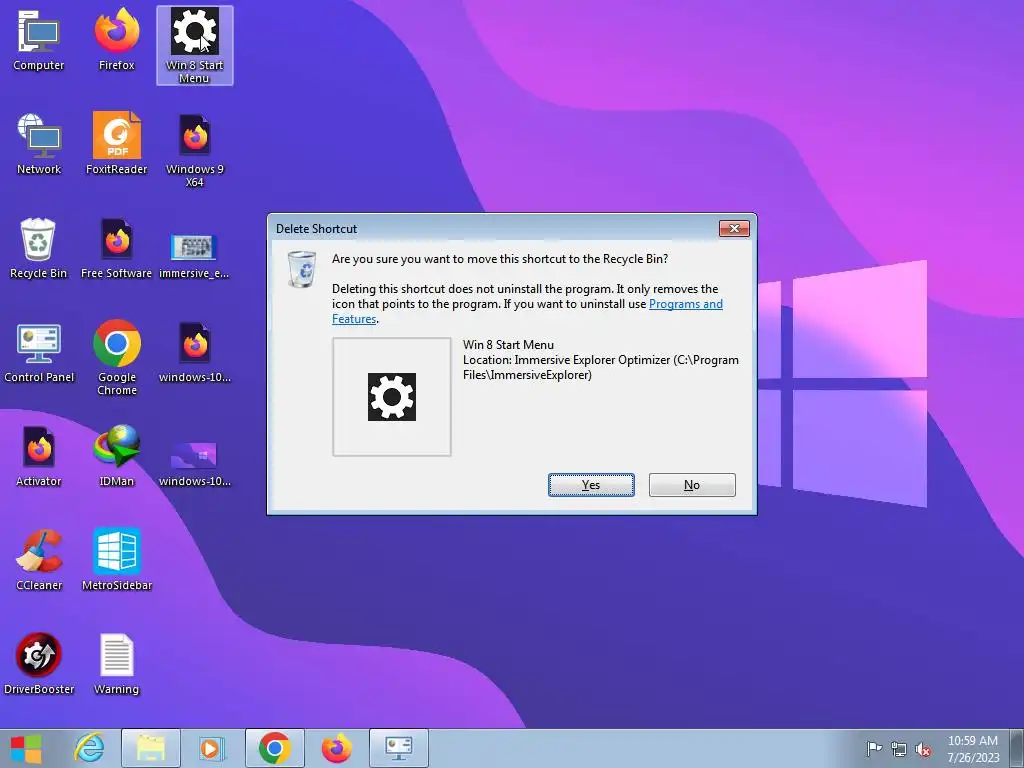The image size is (1024, 768).
Task: Select the Windows 9 X64 desktop file
Action: click(x=195, y=151)
